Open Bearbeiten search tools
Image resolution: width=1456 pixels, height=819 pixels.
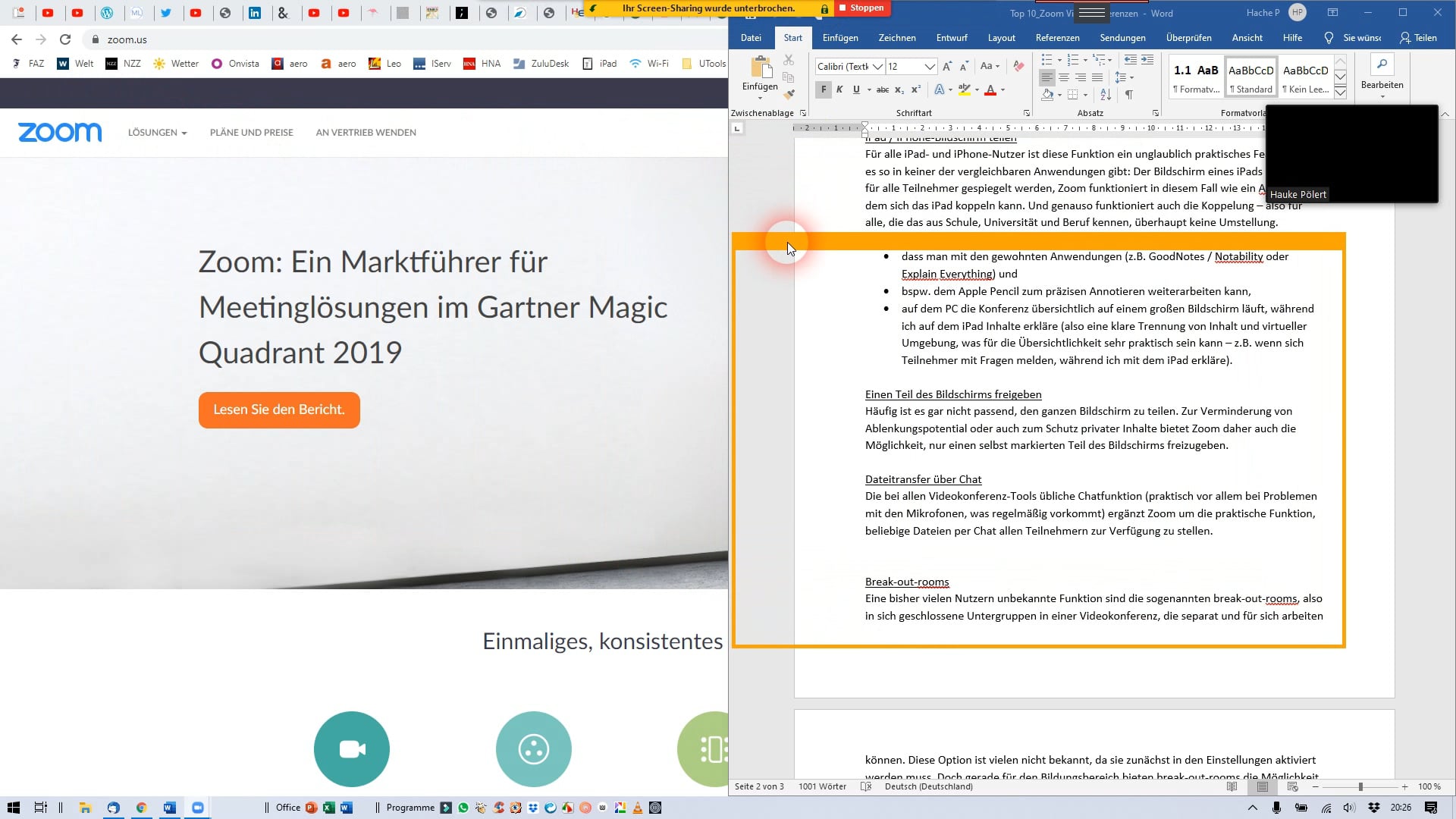coord(1382,76)
